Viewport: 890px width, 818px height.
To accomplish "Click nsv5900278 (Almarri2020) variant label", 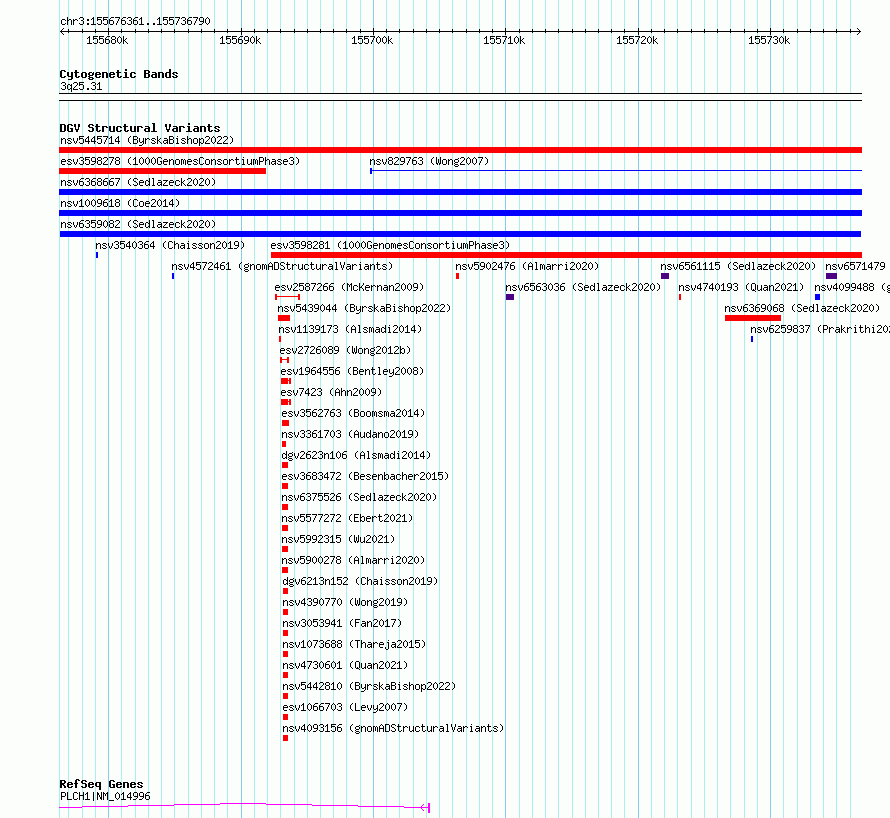I will pos(353,560).
